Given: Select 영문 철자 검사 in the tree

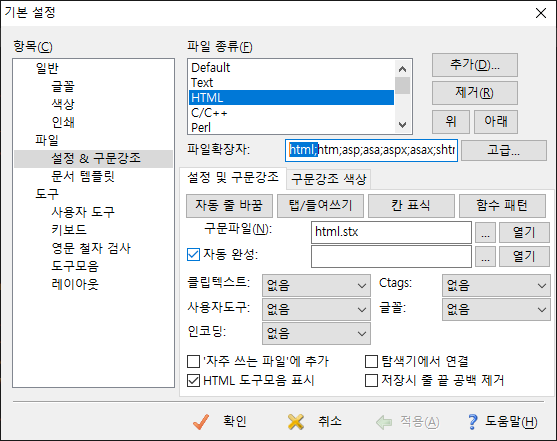Looking at the screenshot, I should [91, 248].
